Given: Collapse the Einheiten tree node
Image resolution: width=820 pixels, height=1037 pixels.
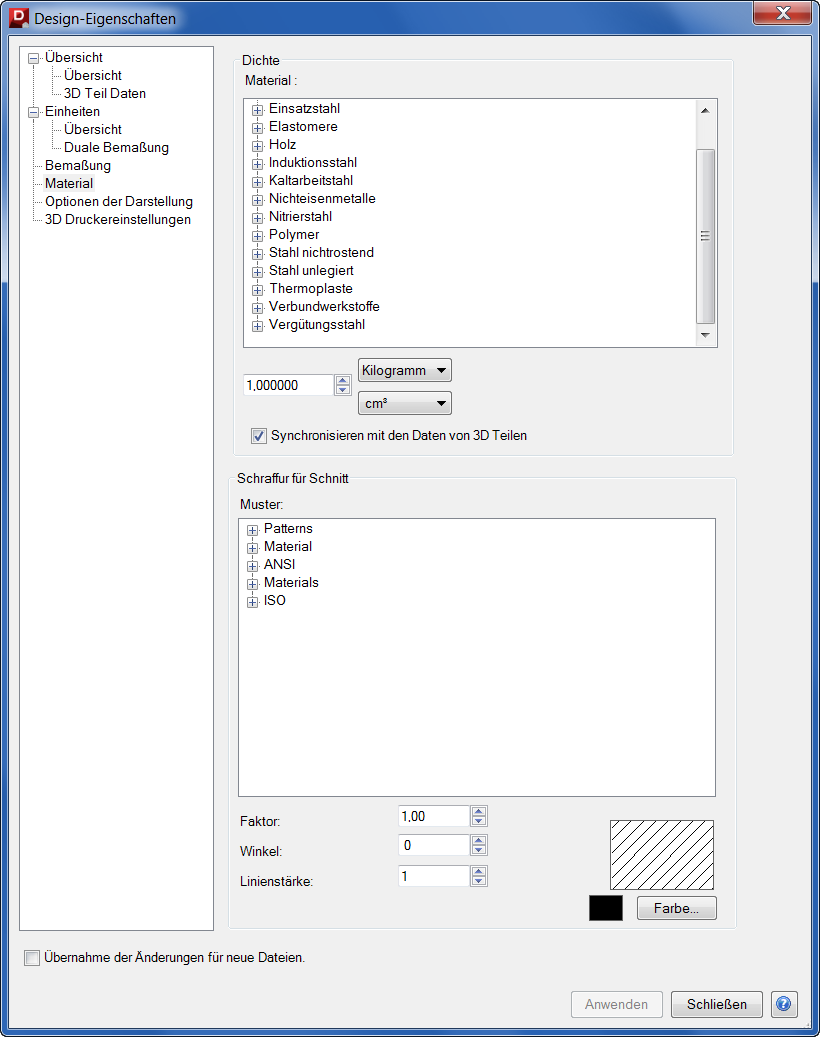Looking at the screenshot, I should click(x=33, y=112).
